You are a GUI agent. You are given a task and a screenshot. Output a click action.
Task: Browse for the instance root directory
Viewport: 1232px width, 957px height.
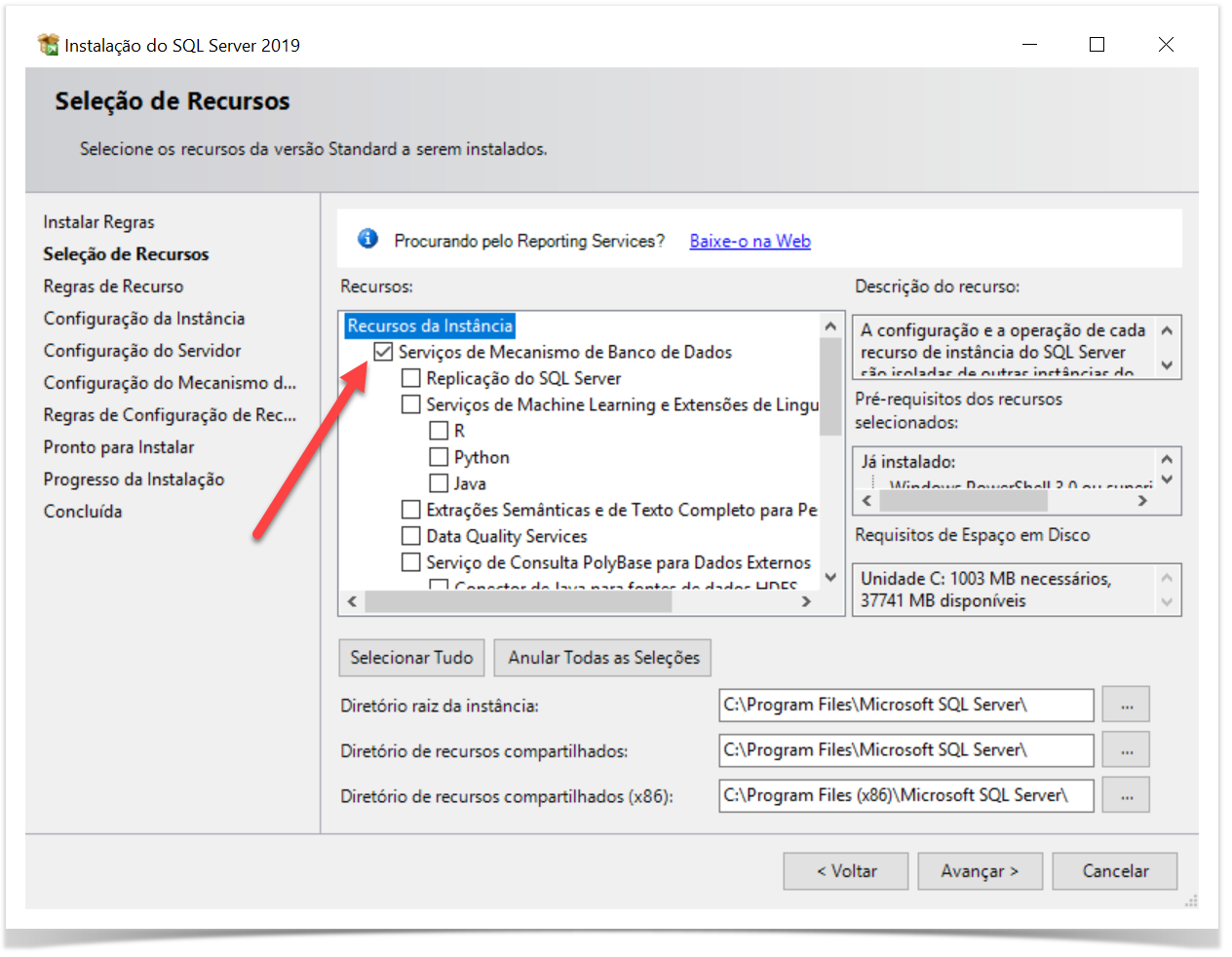pos(1126,705)
